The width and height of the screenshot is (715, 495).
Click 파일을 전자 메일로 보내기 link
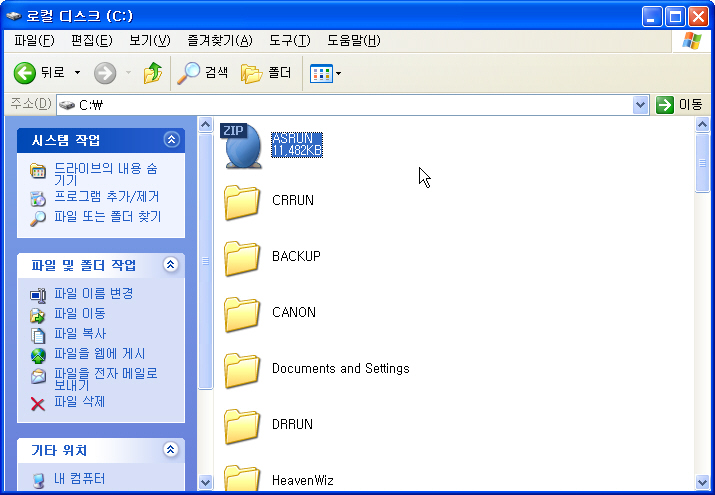[106, 379]
